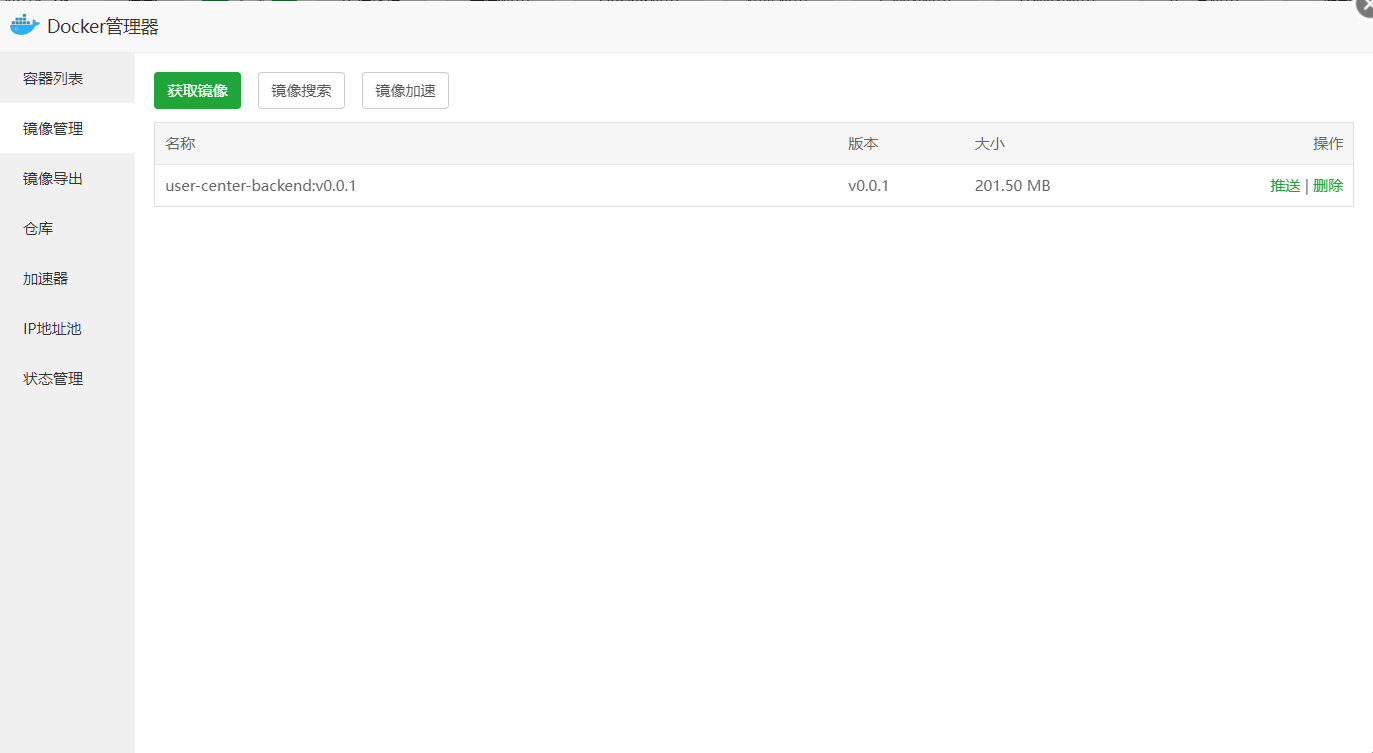Viewport: 1373px width, 753px height.
Task: Click the green 获取镜像 button
Action: point(197,90)
